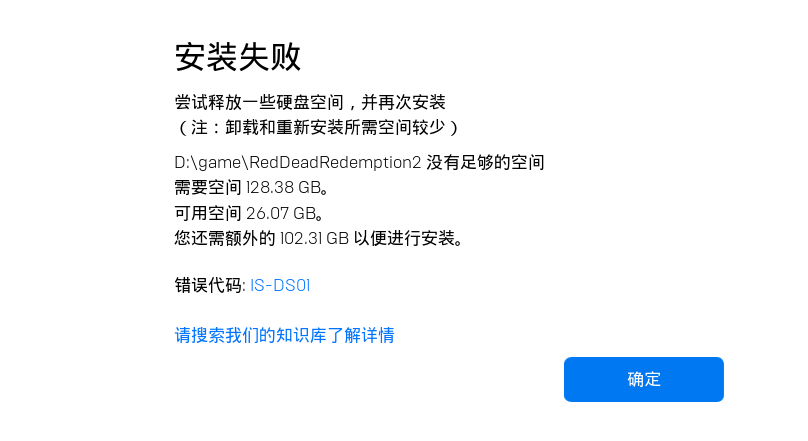Select the 102.31 GB additional space value
The image size is (808, 441).
pyautogui.click(x=314, y=238)
